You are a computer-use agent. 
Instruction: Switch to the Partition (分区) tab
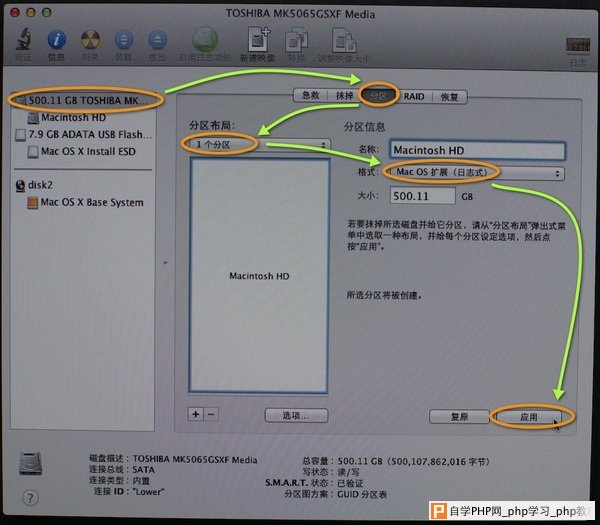pyautogui.click(x=378, y=96)
